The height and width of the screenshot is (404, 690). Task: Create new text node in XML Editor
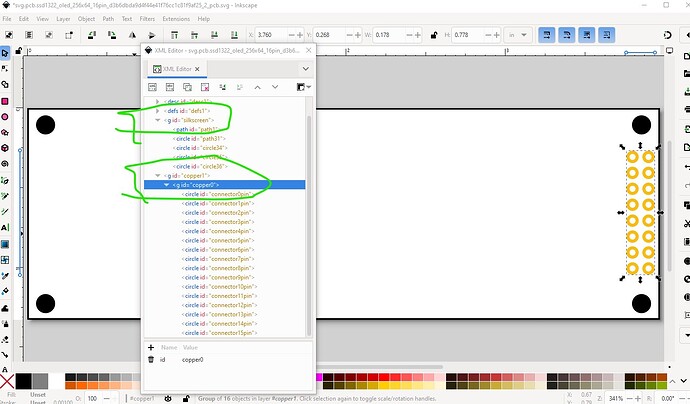point(170,87)
